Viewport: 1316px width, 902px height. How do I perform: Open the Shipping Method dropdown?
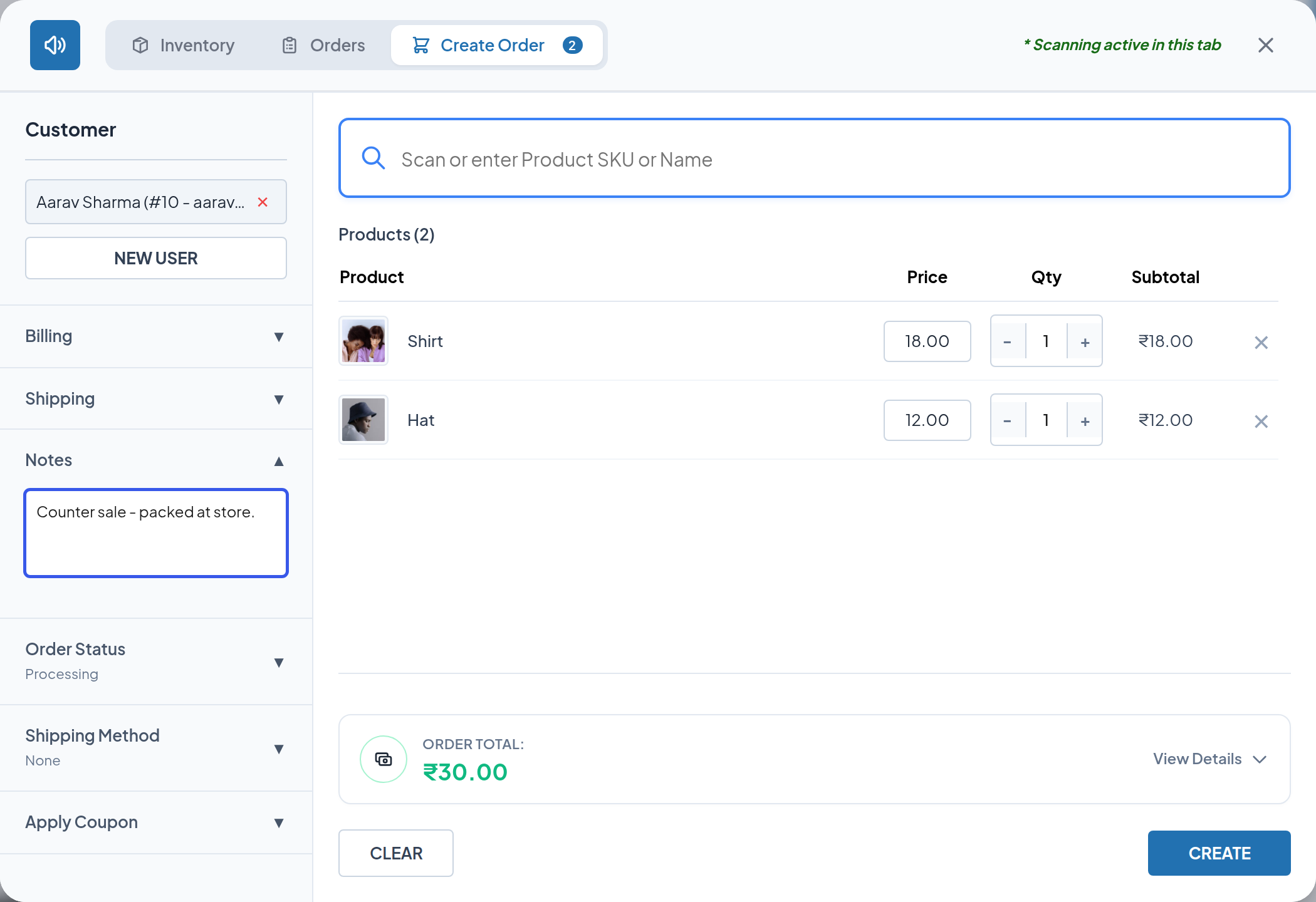pyautogui.click(x=156, y=748)
